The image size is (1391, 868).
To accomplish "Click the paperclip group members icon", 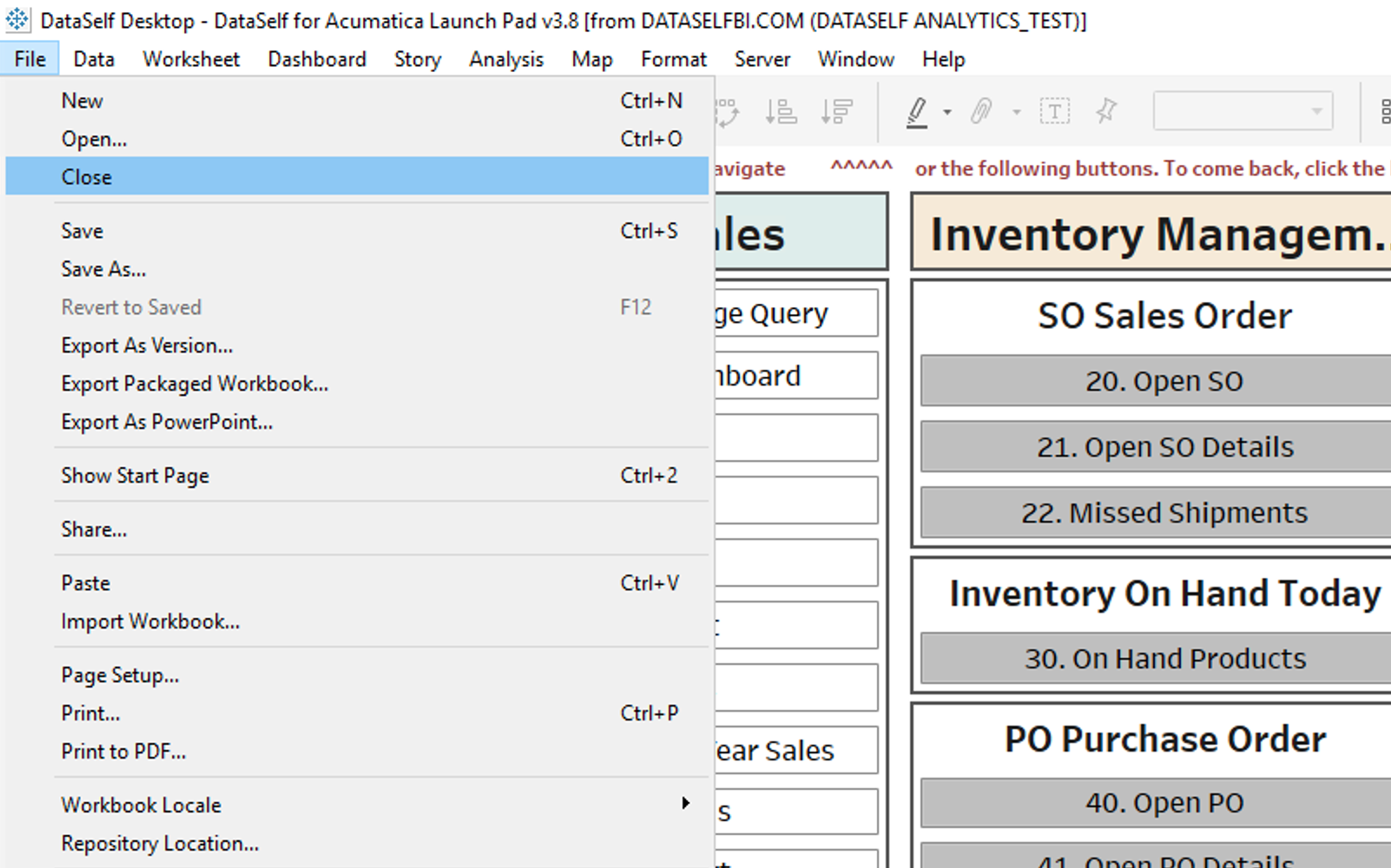I will click(x=982, y=111).
